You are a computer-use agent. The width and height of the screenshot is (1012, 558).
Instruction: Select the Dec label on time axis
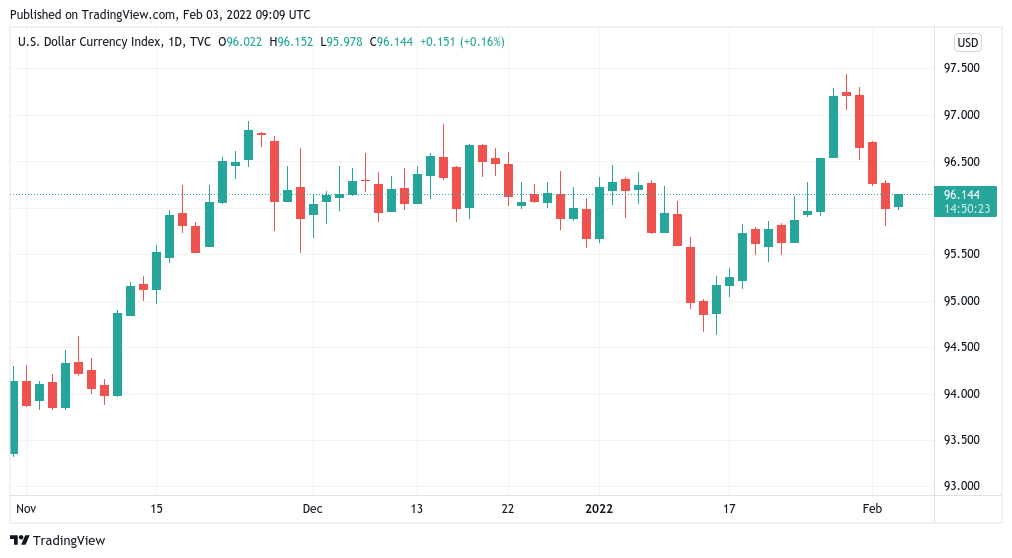pos(312,509)
